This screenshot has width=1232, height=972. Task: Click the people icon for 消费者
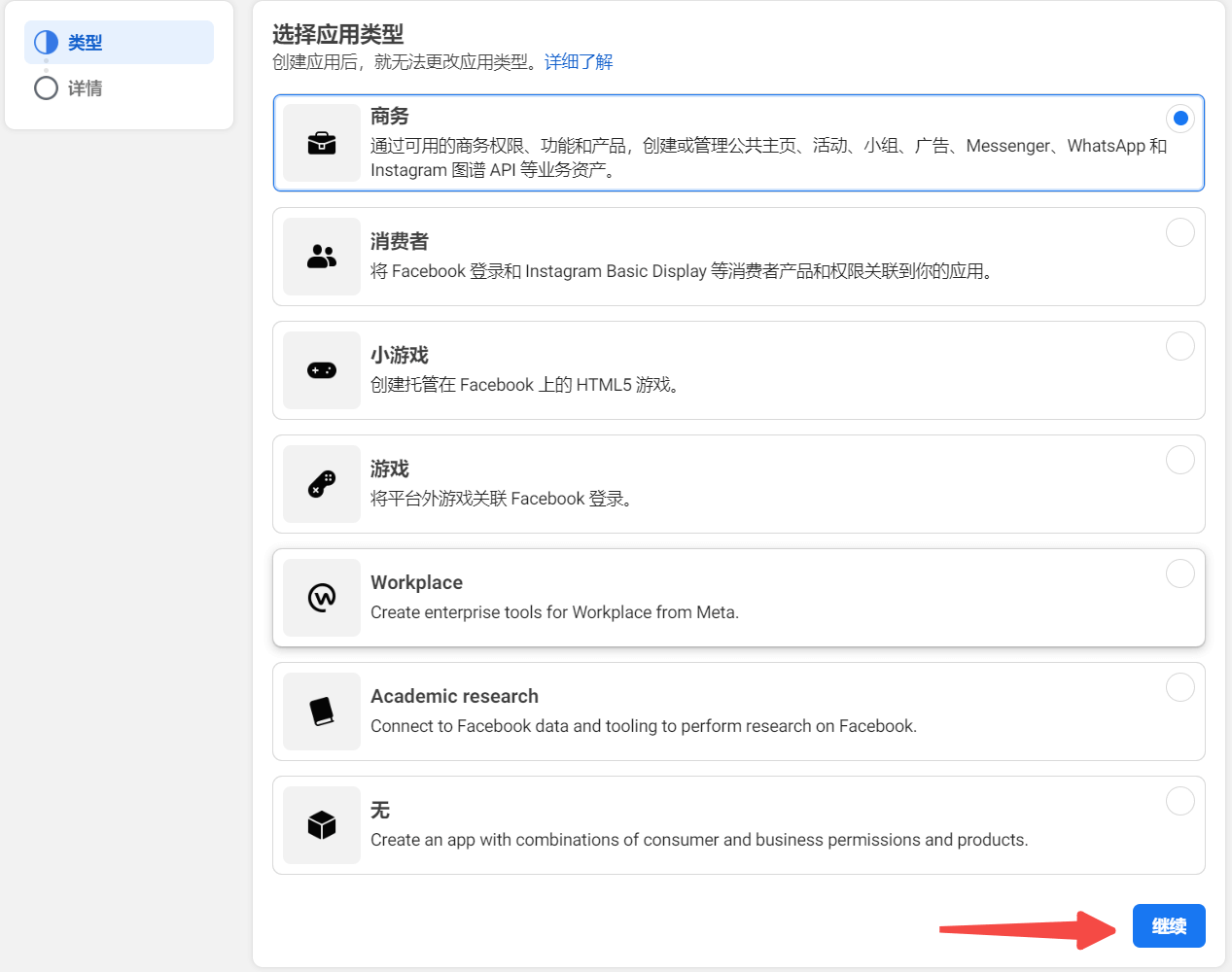pos(322,257)
